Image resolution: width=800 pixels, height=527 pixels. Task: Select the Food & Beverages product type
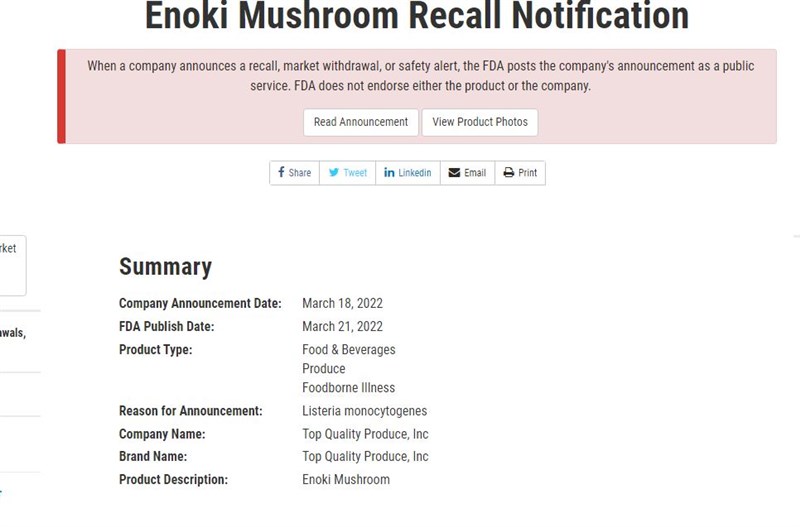tap(348, 350)
